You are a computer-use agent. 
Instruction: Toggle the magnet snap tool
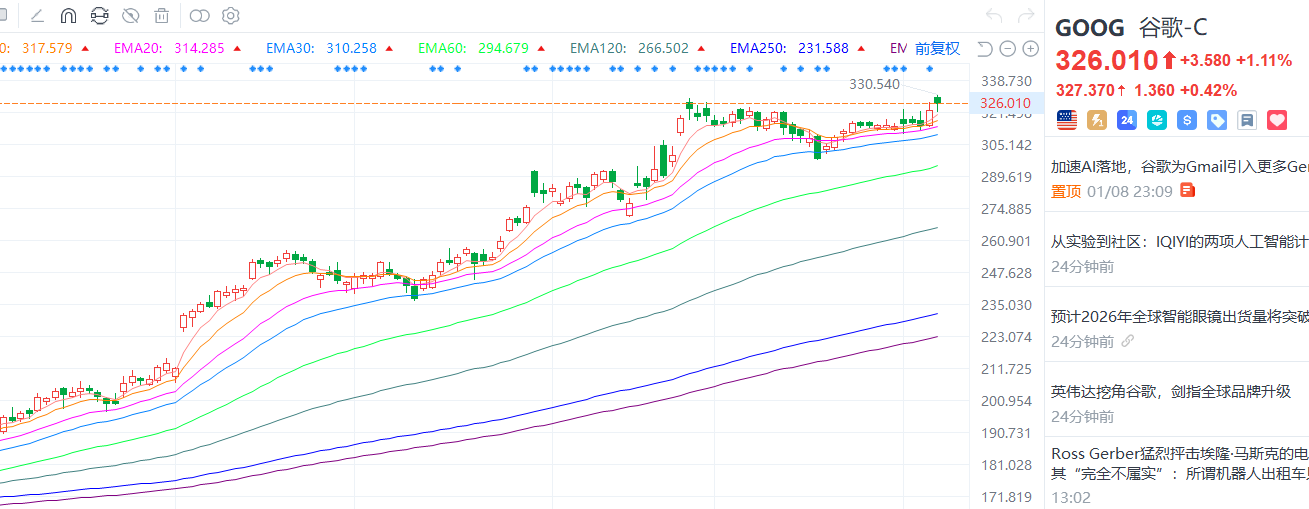click(68, 16)
